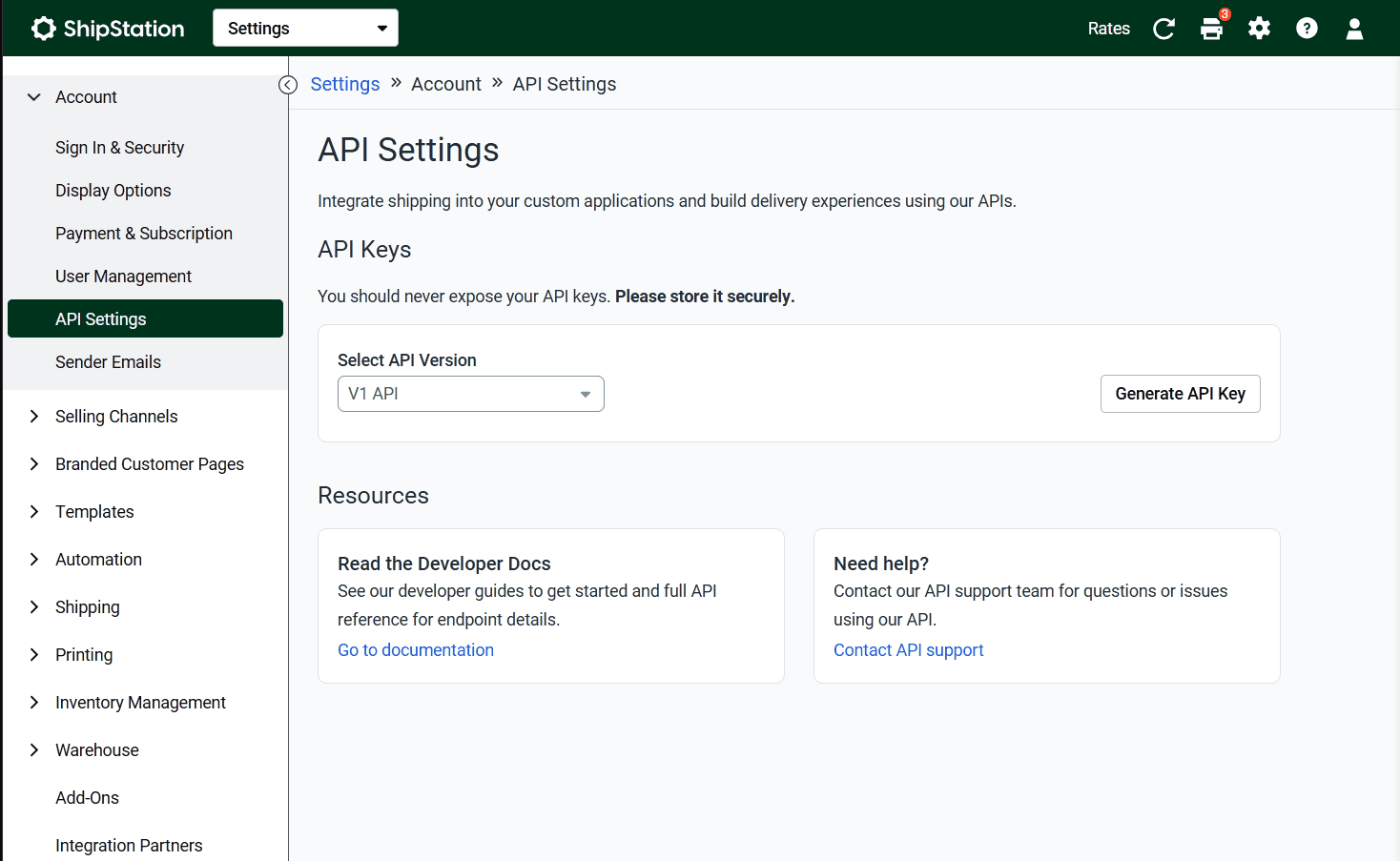The height and width of the screenshot is (861, 1400).
Task: Expand the Warehouse section
Action: point(34,750)
